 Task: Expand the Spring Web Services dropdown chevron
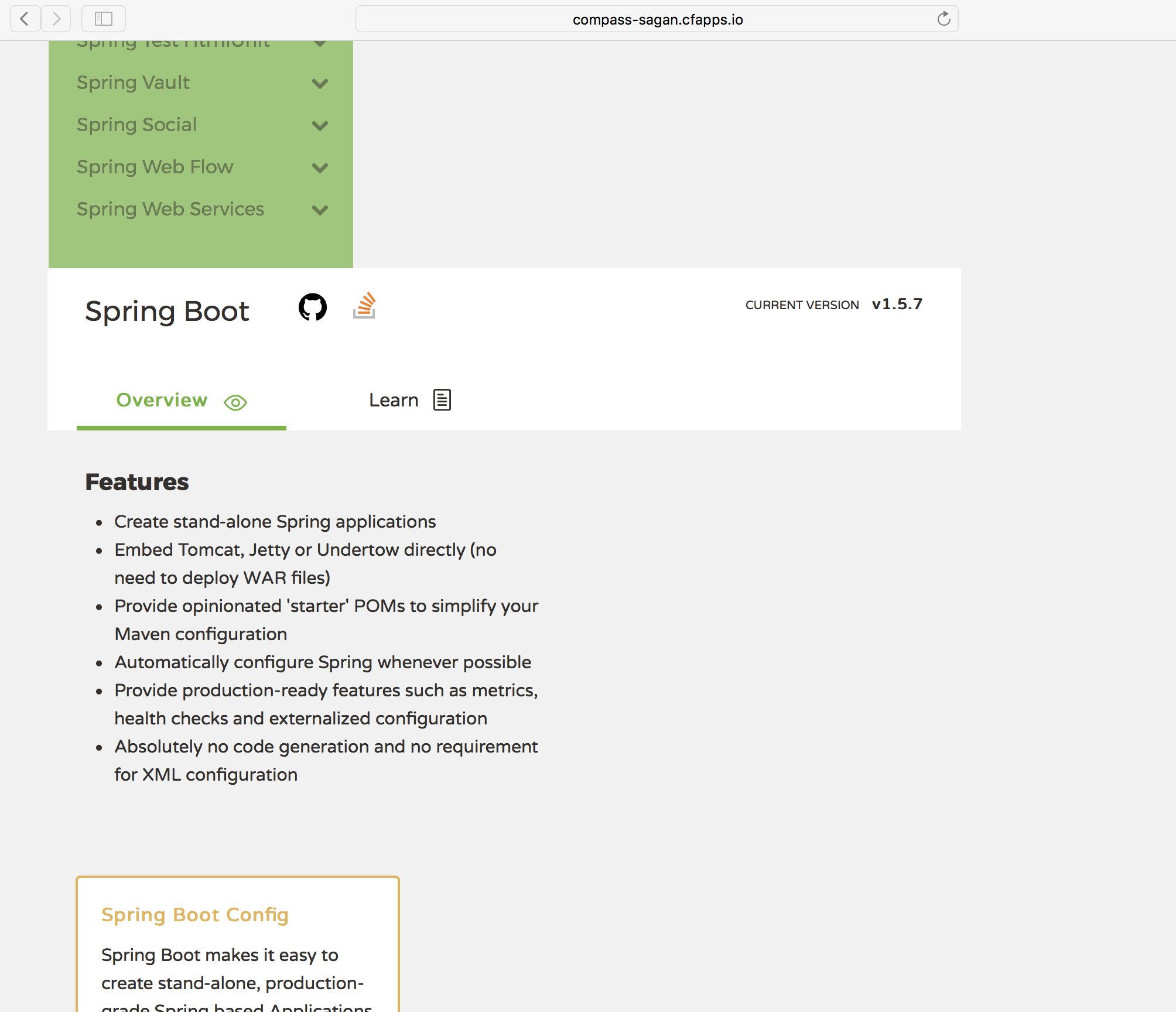(320, 210)
